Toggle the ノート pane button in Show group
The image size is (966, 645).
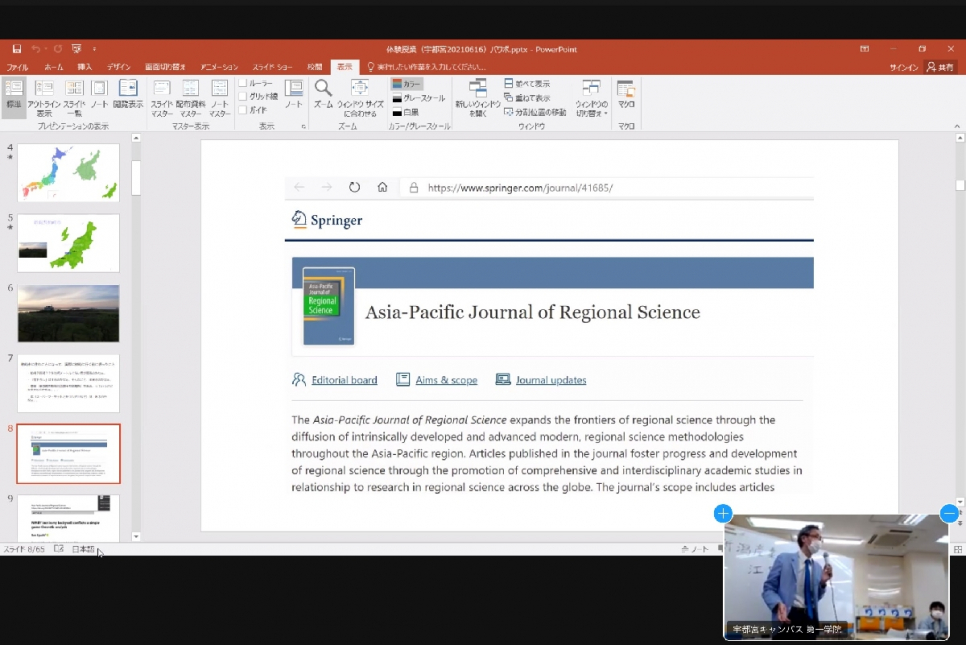293,94
